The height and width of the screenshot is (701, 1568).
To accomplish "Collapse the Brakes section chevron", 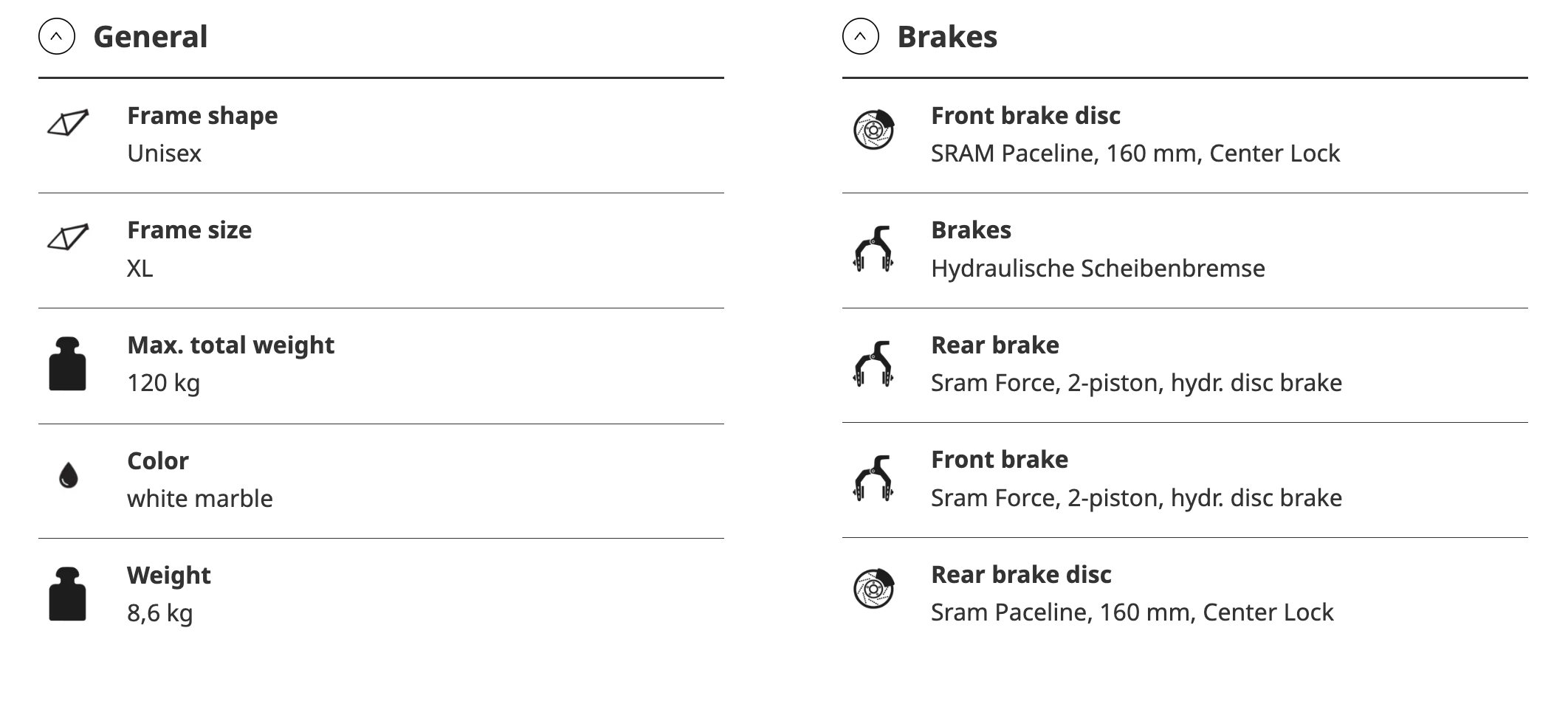I will point(860,36).
